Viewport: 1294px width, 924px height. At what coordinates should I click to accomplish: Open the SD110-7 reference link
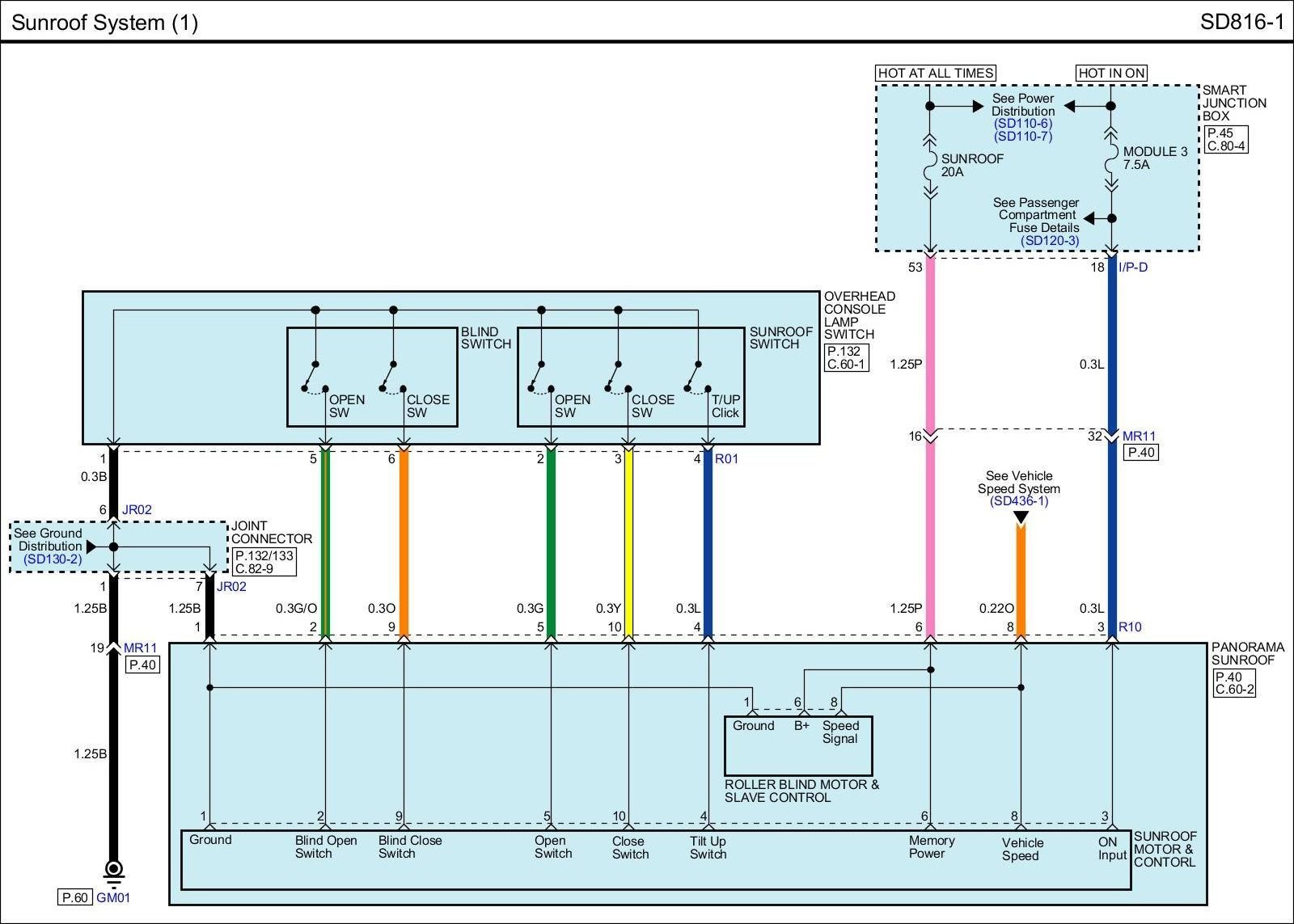tap(1023, 137)
